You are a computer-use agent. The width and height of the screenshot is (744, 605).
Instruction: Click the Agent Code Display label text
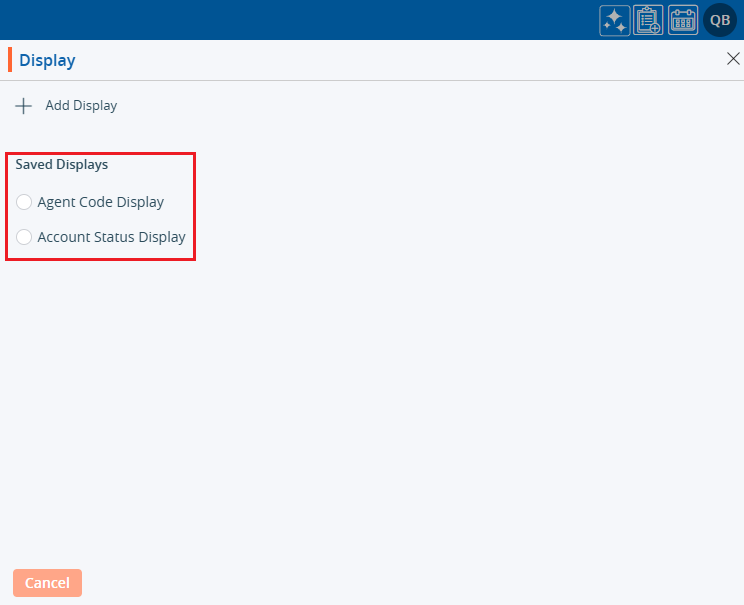point(100,202)
